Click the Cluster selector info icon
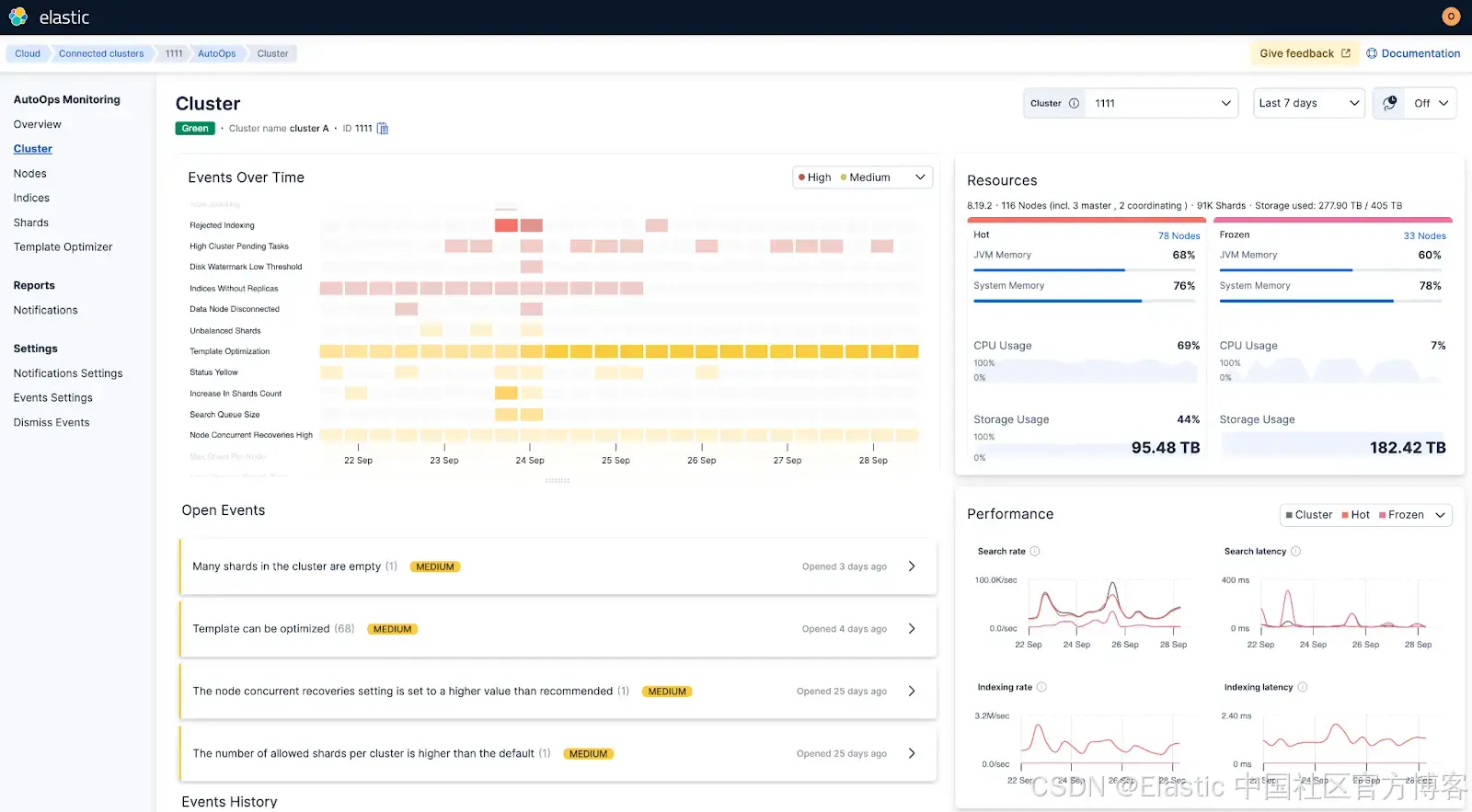 [1074, 103]
